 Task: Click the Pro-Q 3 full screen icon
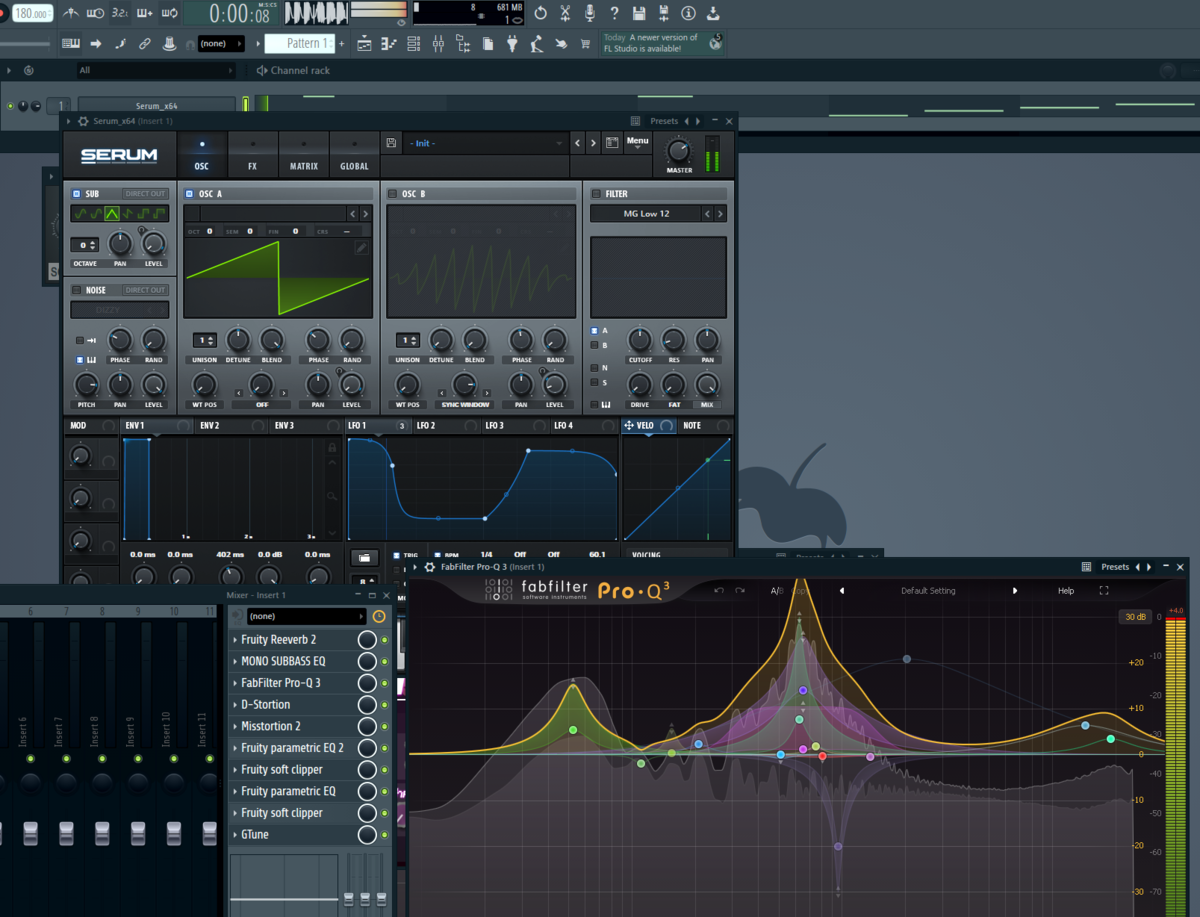click(1104, 591)
